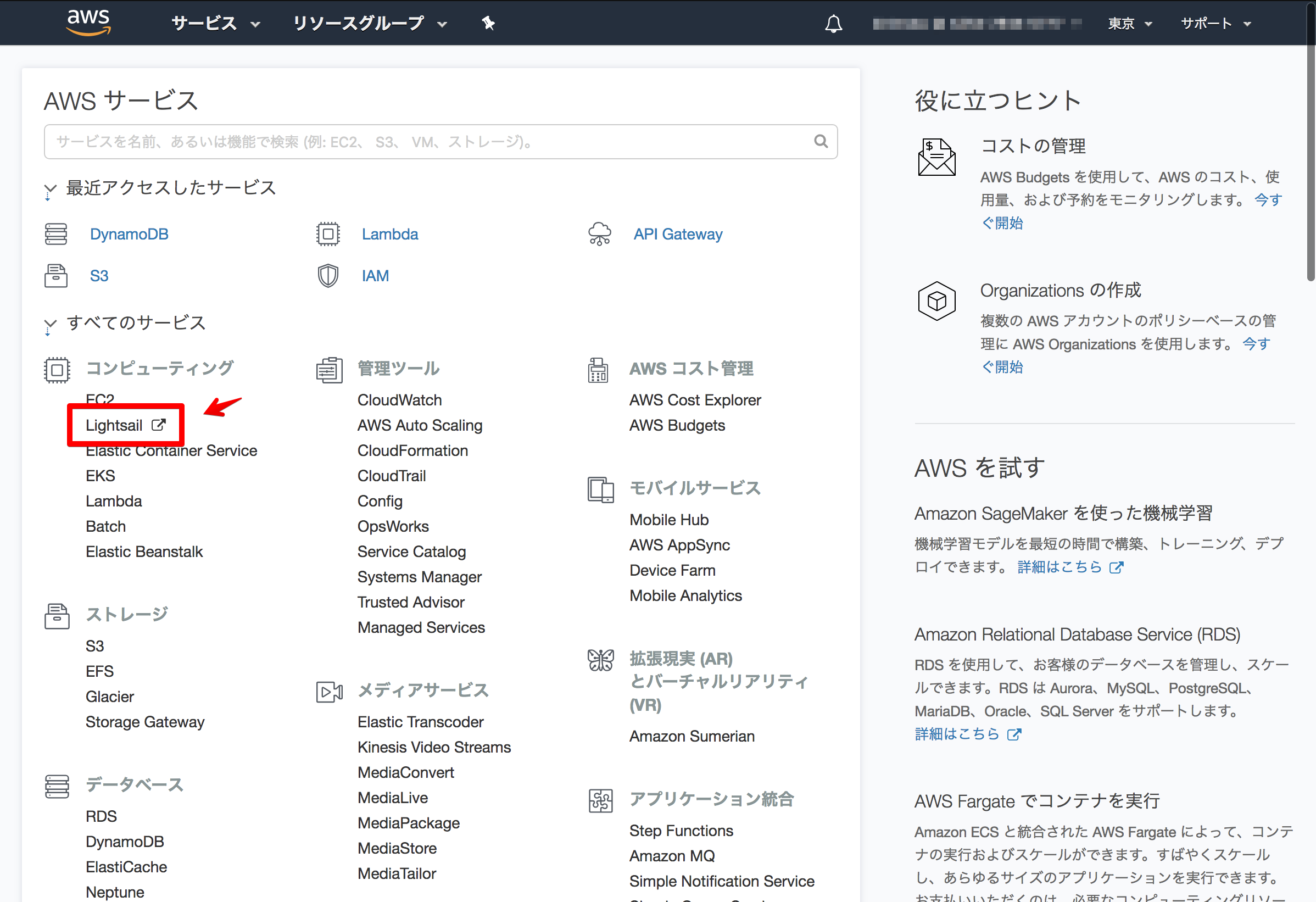Open AWS Budgets under コスト管理
The image size is (1316, 902).
coord(677,425)
